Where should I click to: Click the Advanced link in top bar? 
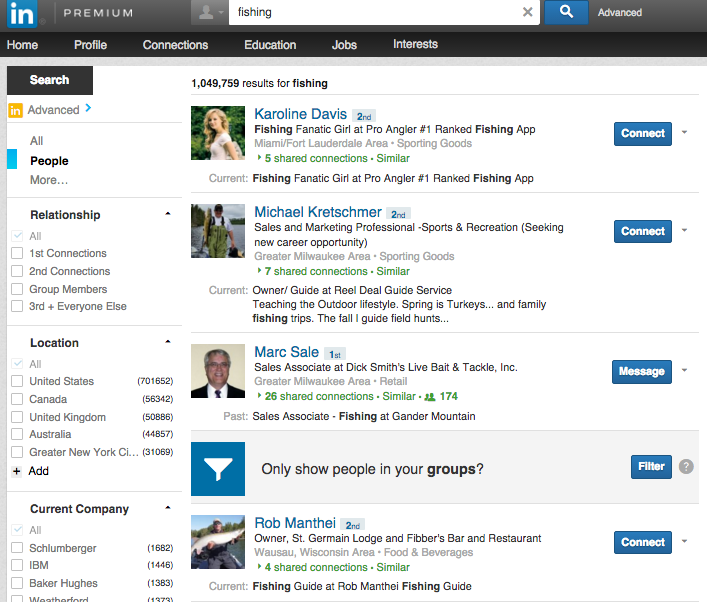(x=620, y=13)
